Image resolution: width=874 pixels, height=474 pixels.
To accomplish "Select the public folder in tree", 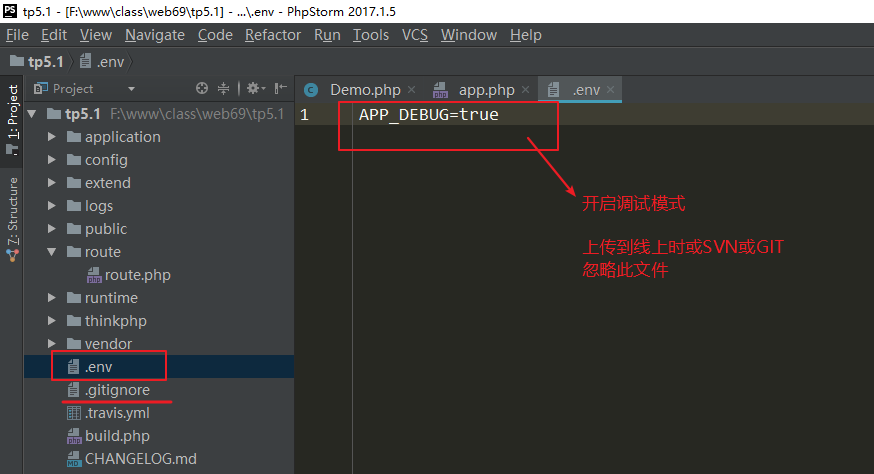I will 97,229.
